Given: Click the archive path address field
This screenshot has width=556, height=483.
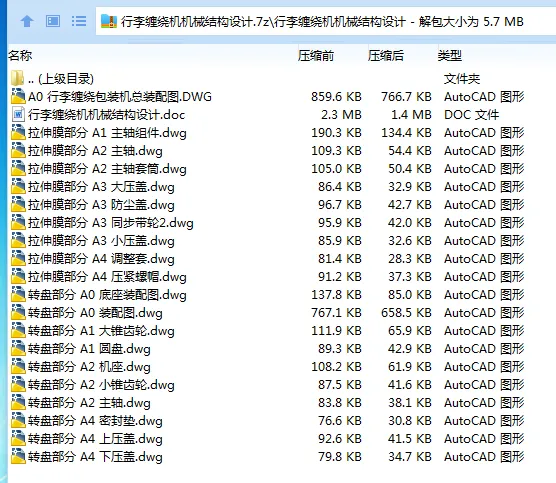Looking at the screenshot, I should pos(326,22).
